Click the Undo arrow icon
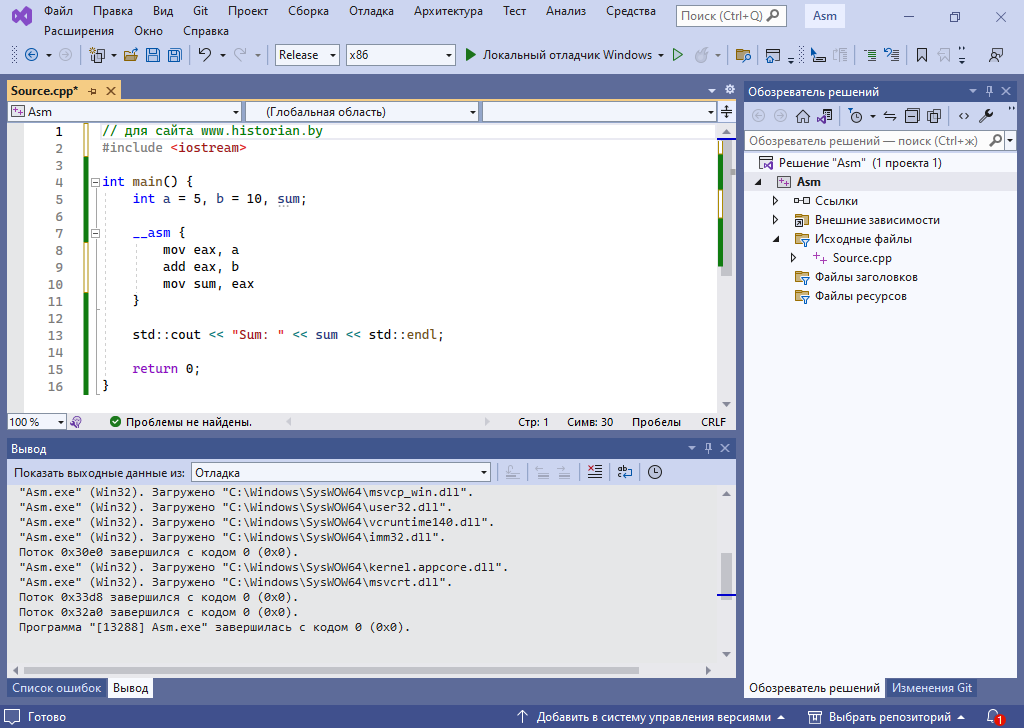This screenshot has height=728, width=1024. point(204,55)
